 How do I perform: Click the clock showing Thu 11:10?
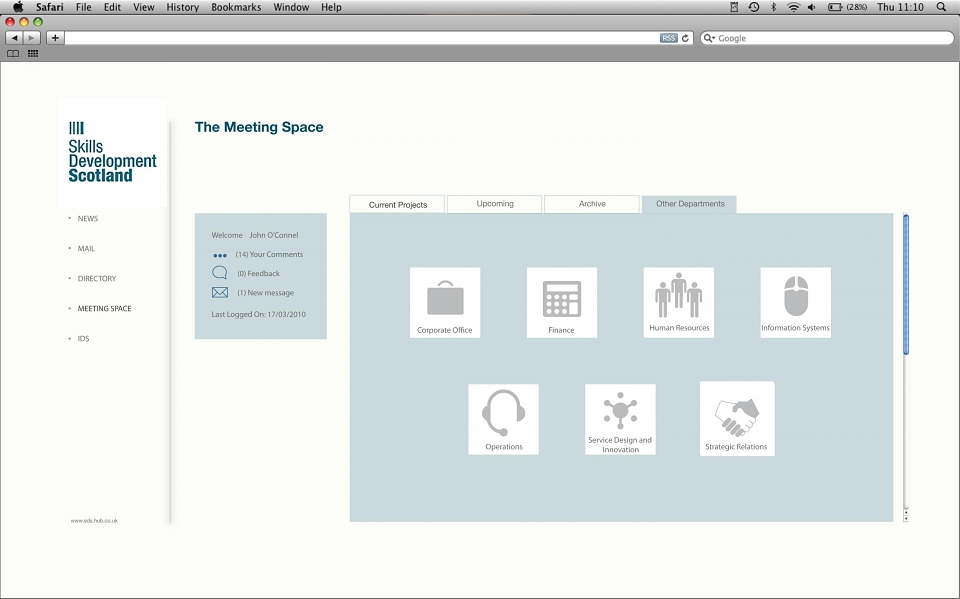(900, 7)
